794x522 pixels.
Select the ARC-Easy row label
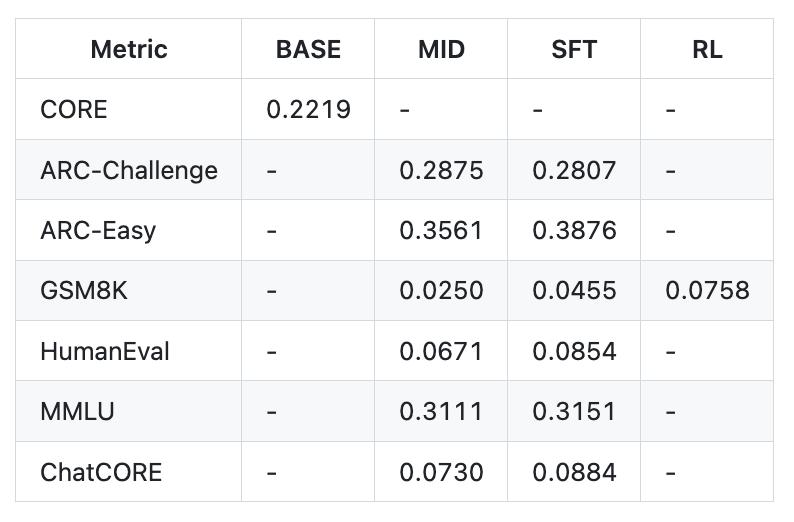pos(98,231)
